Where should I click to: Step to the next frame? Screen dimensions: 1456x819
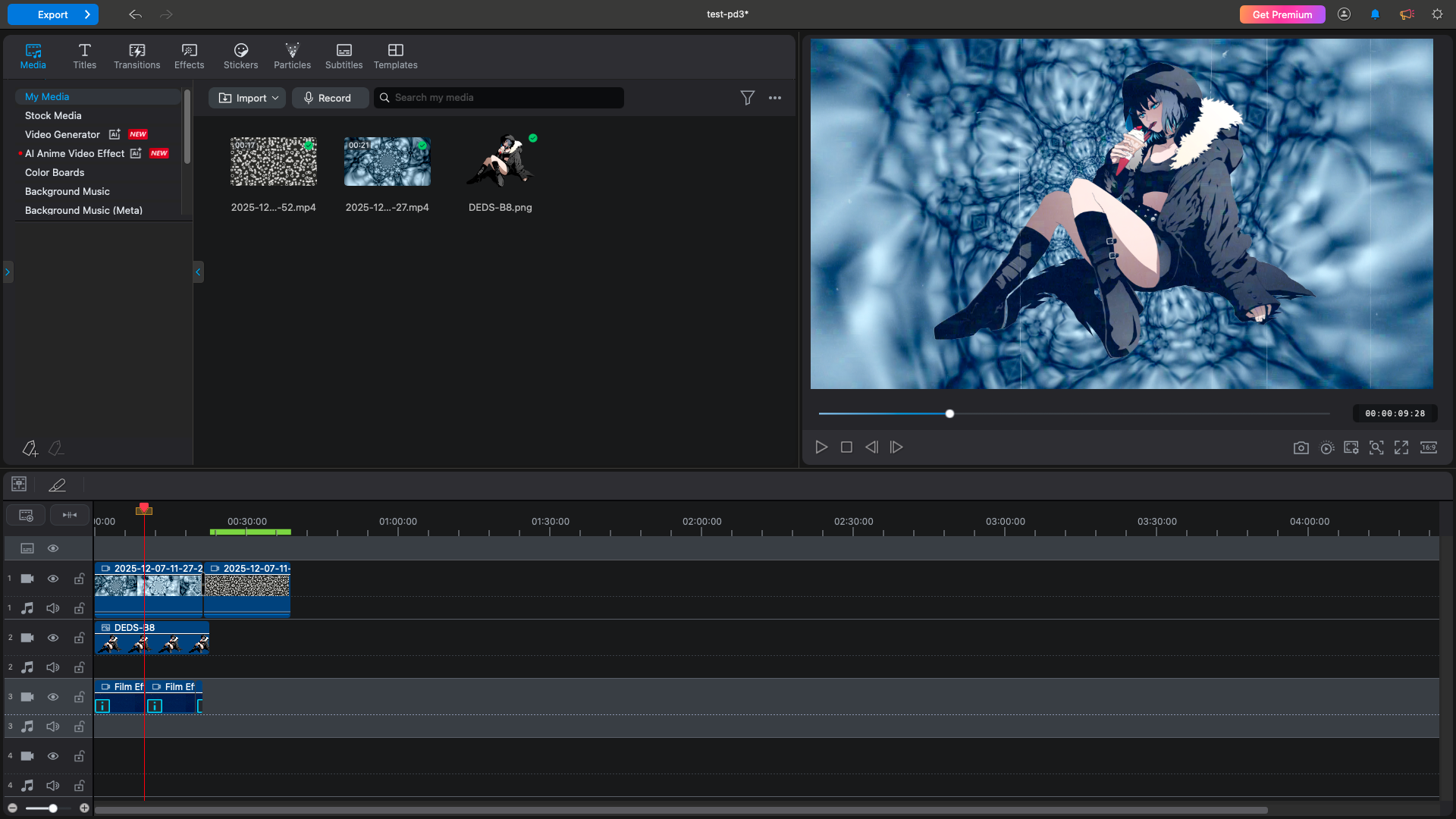click(x=896, y=447)
